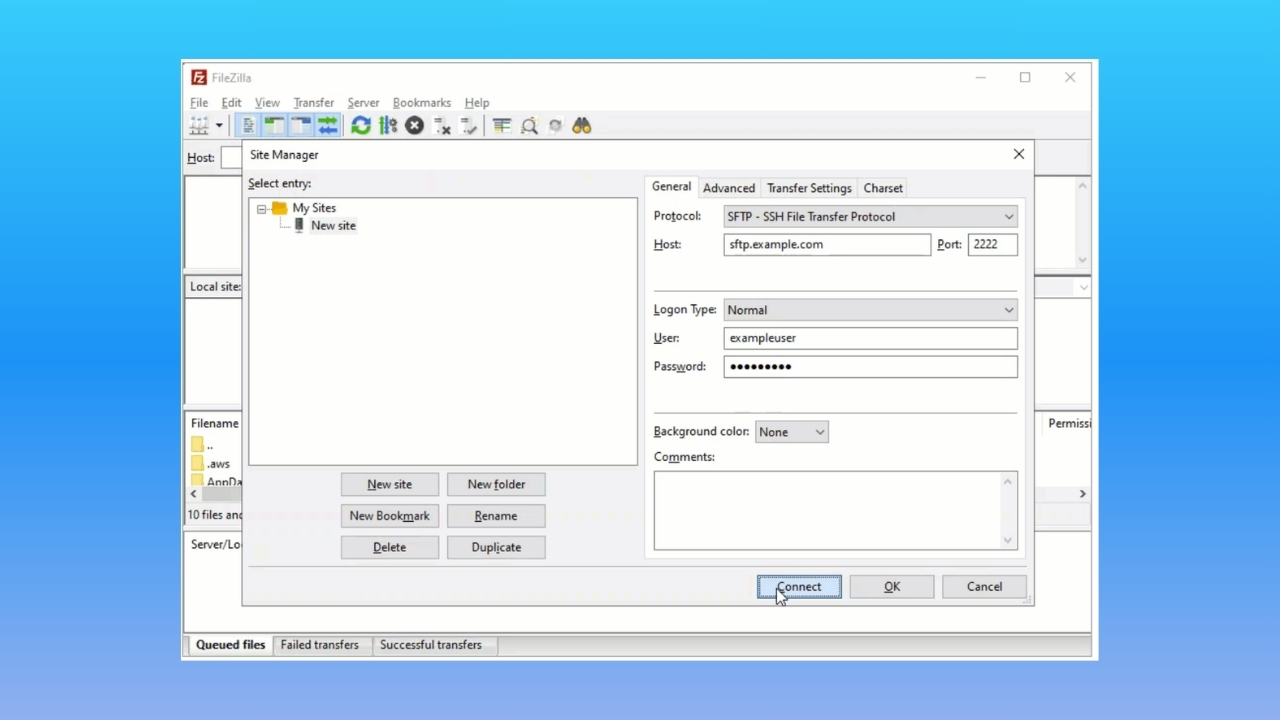The image size is (1280, 720).
Task: Toggle the transfer queue display icon
Action: pos(328,126)
